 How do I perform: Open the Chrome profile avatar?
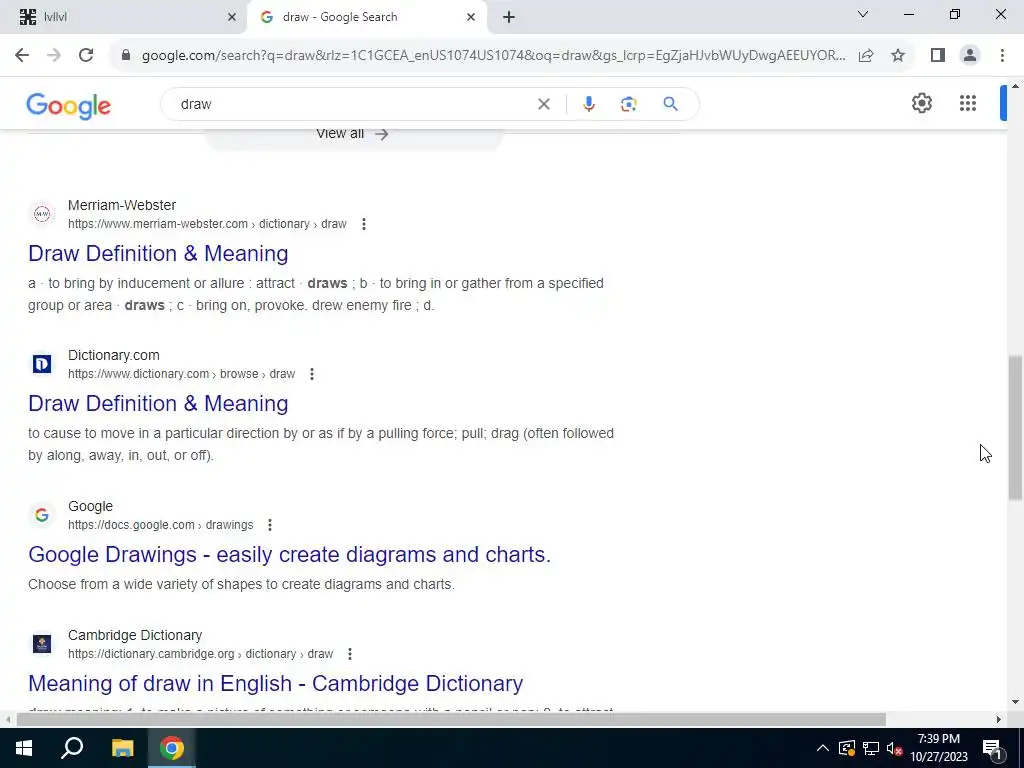(x=970, y=55)
